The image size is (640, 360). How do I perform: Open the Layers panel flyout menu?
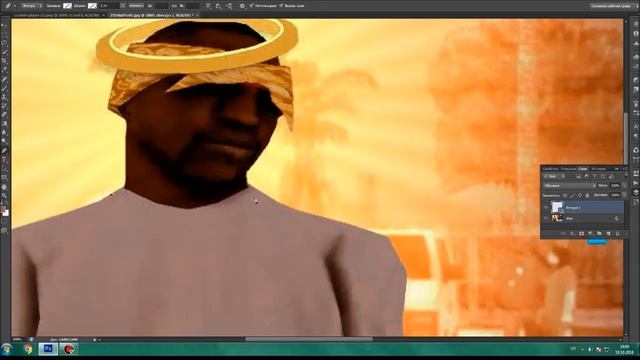pos(625,169)
